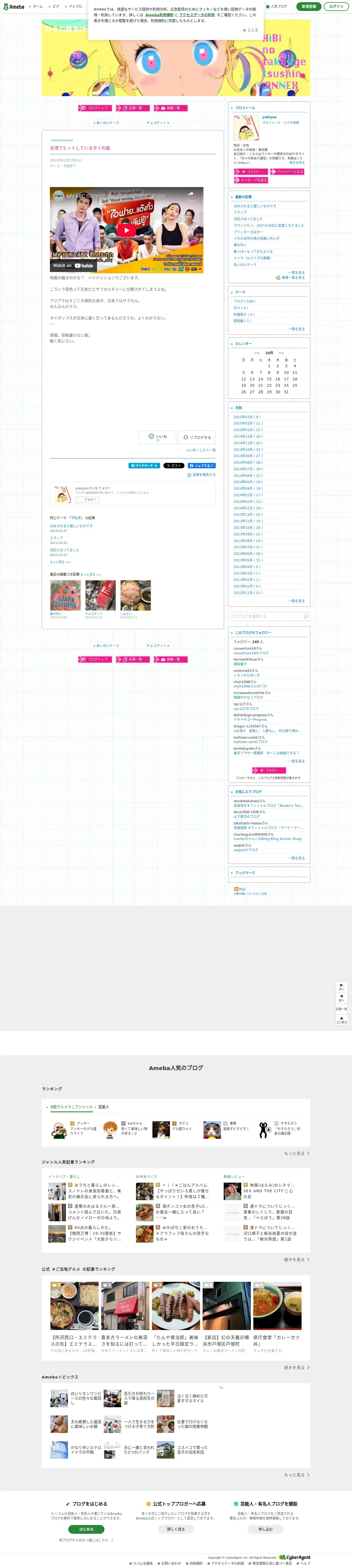Click the pink フォロー button below follower list

(269, 771)
